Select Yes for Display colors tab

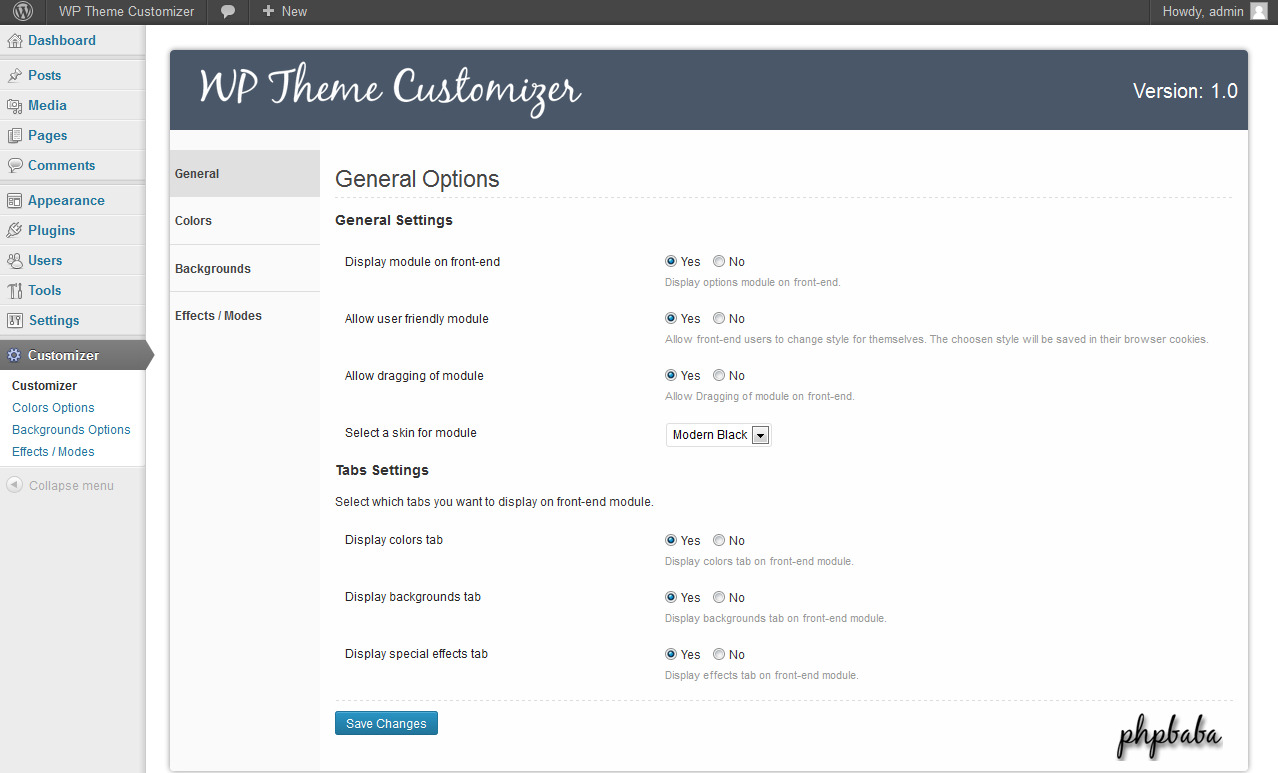coord(671,540)
